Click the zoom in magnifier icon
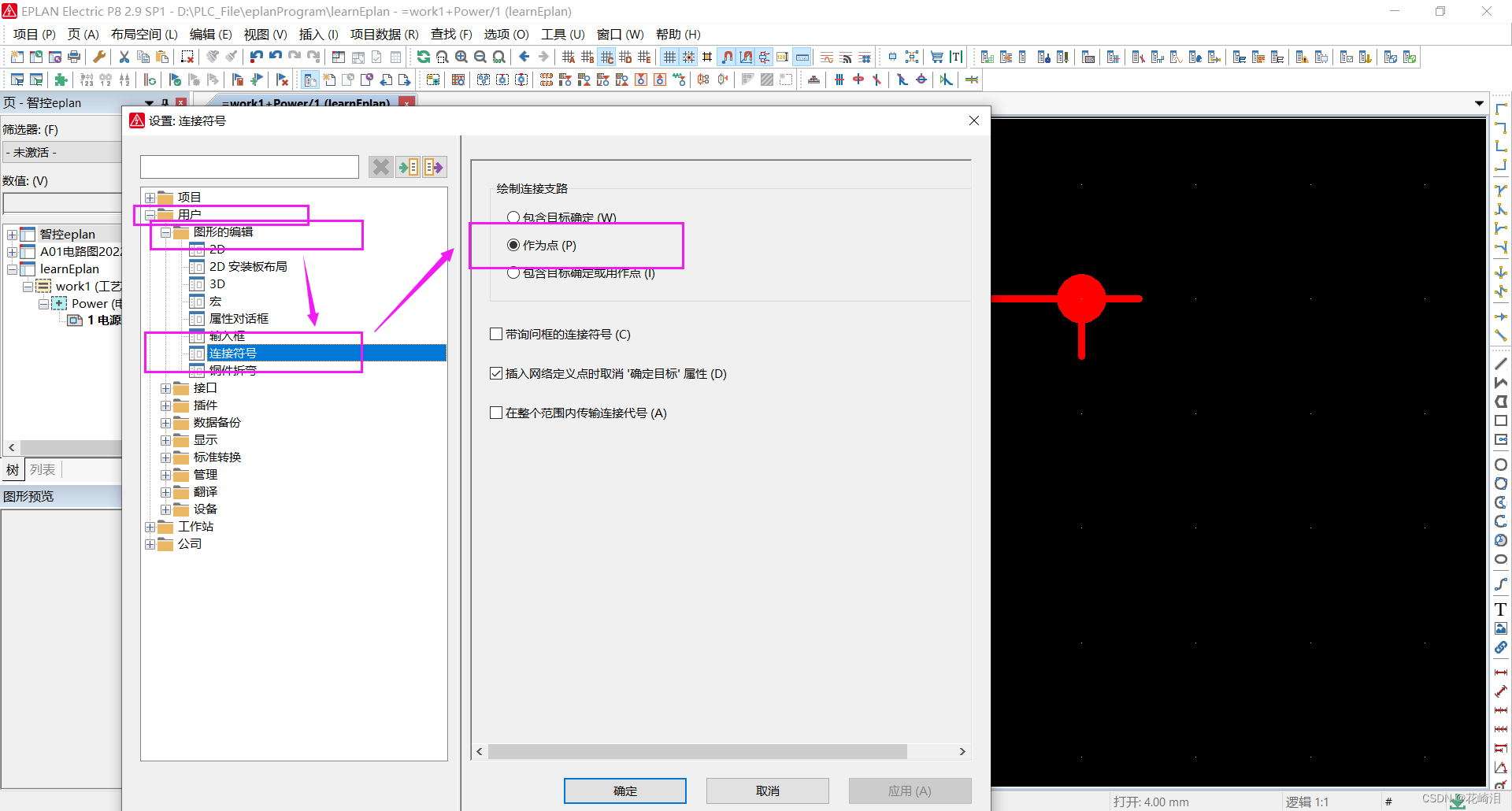The width and height of the screenshot is (1512, 811). point(461,57)
